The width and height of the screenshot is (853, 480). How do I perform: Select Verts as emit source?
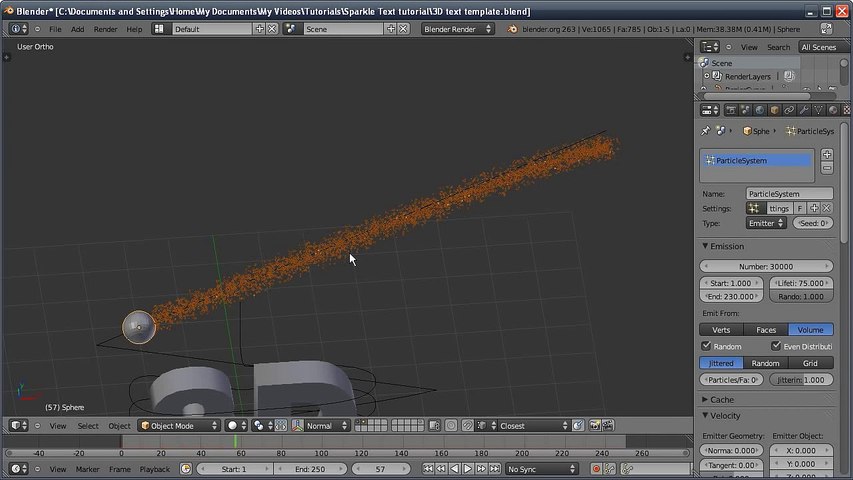(721, 330)
